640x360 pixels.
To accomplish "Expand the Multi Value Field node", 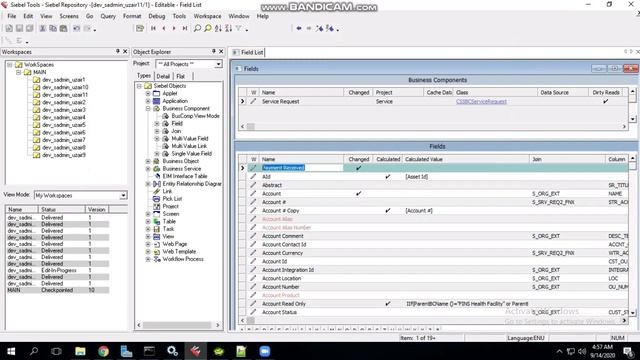I will pyautogui.click(x=157, y=139).
